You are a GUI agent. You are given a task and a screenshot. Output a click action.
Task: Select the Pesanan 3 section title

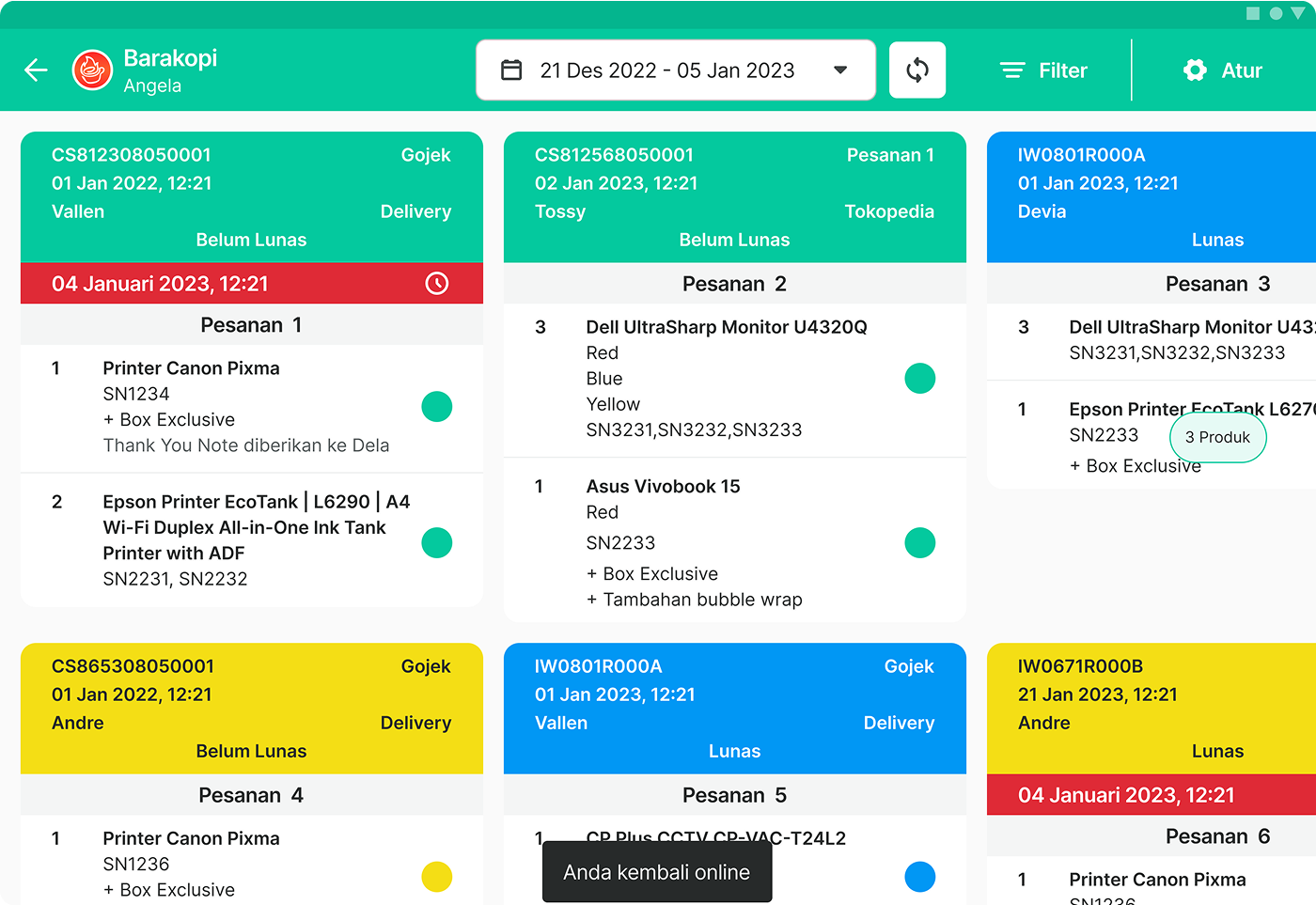tap(1218, 283)
